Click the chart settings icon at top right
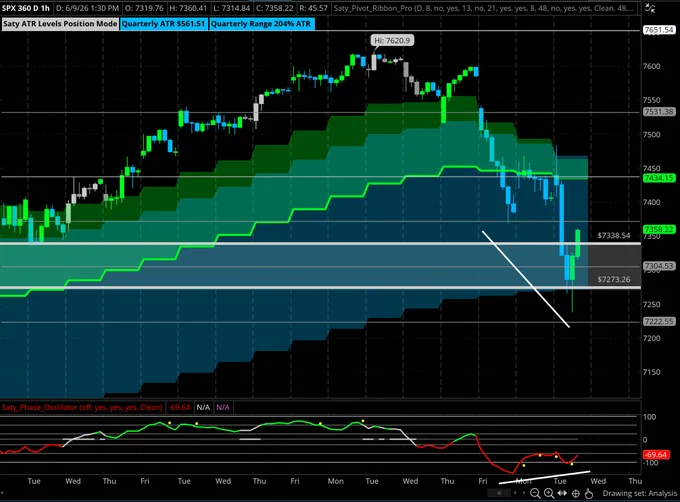Image resolution: width=680 pixels, height=502 pixels. [650, 7]
